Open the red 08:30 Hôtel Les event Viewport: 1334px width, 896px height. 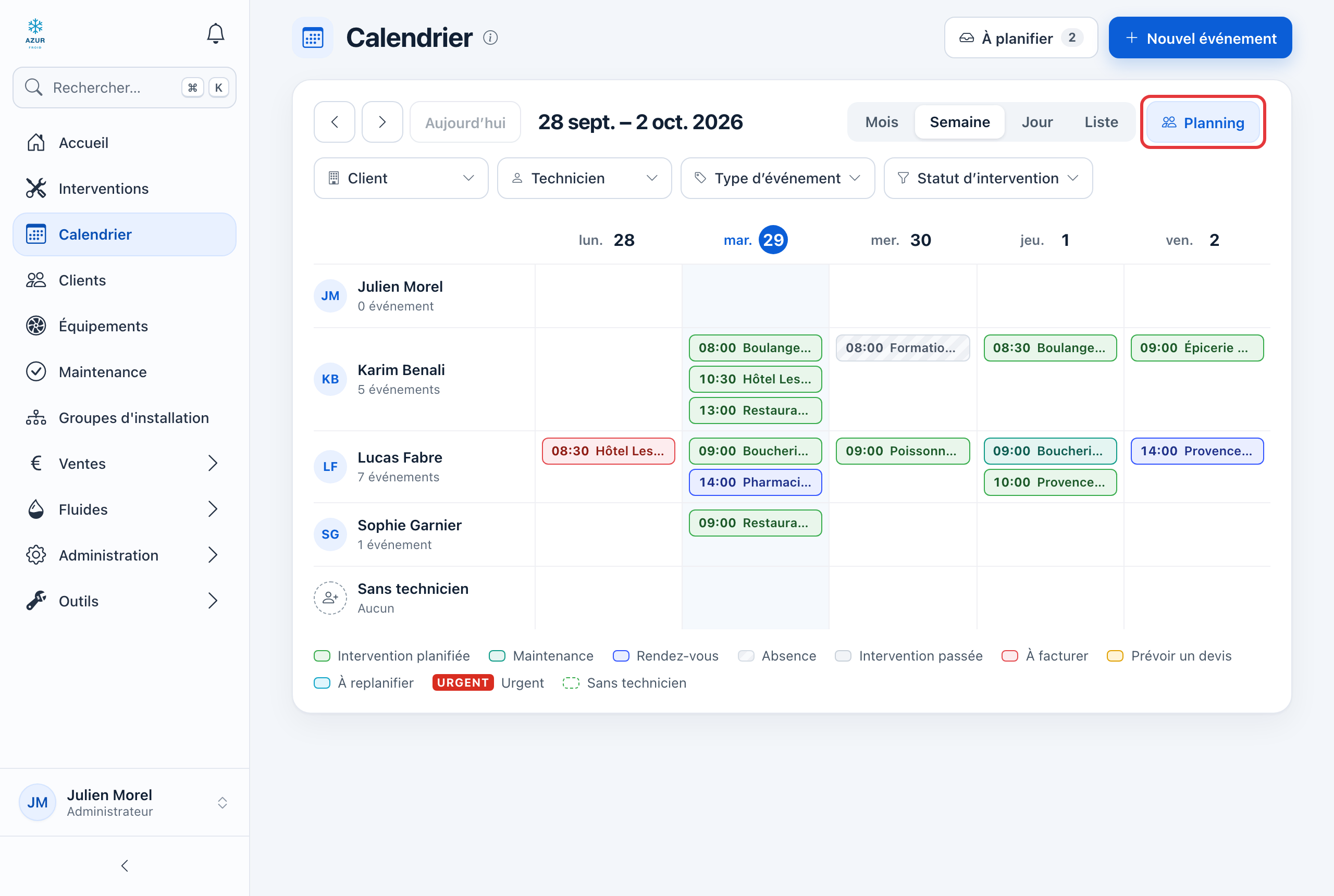click(x=608, y=451)
